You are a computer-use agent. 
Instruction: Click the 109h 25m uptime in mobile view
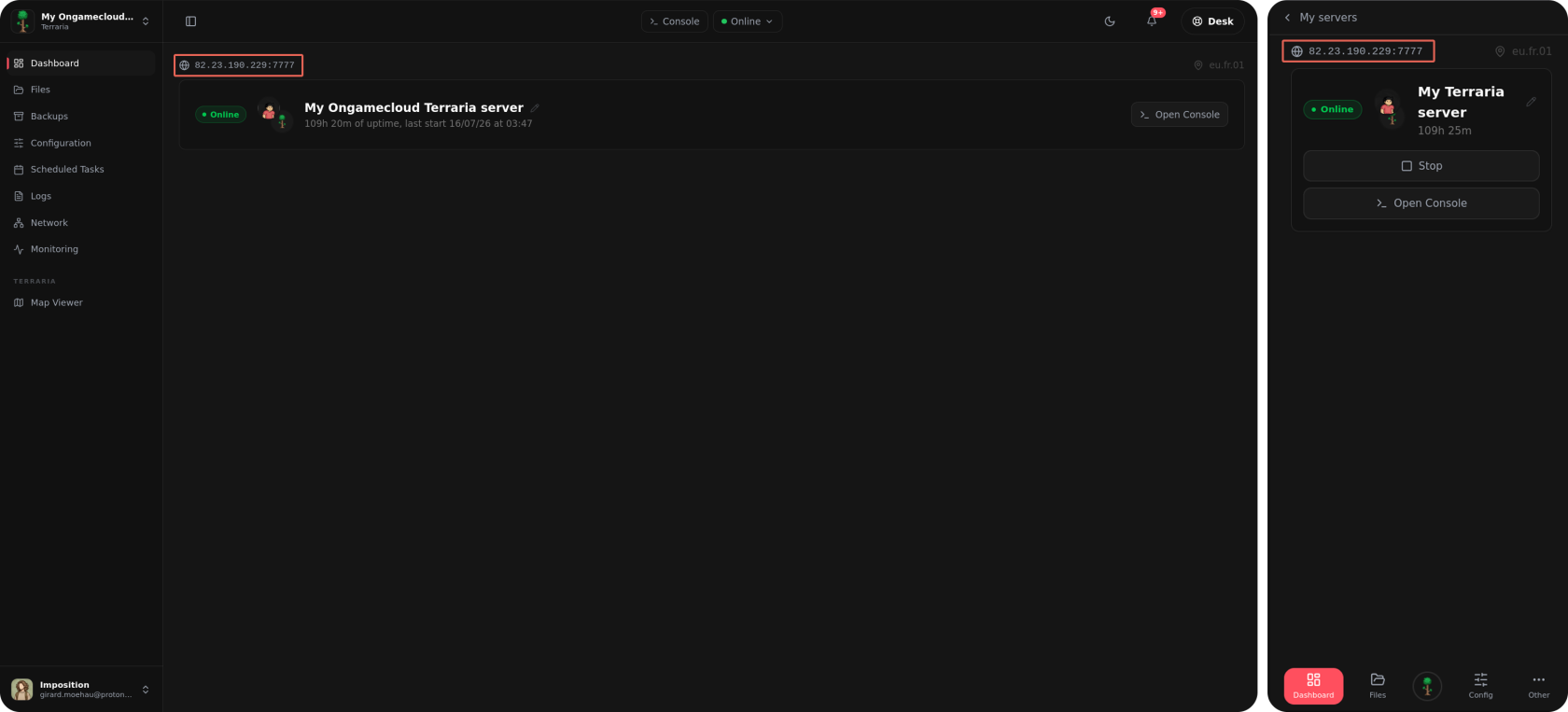coord(1445,131)
